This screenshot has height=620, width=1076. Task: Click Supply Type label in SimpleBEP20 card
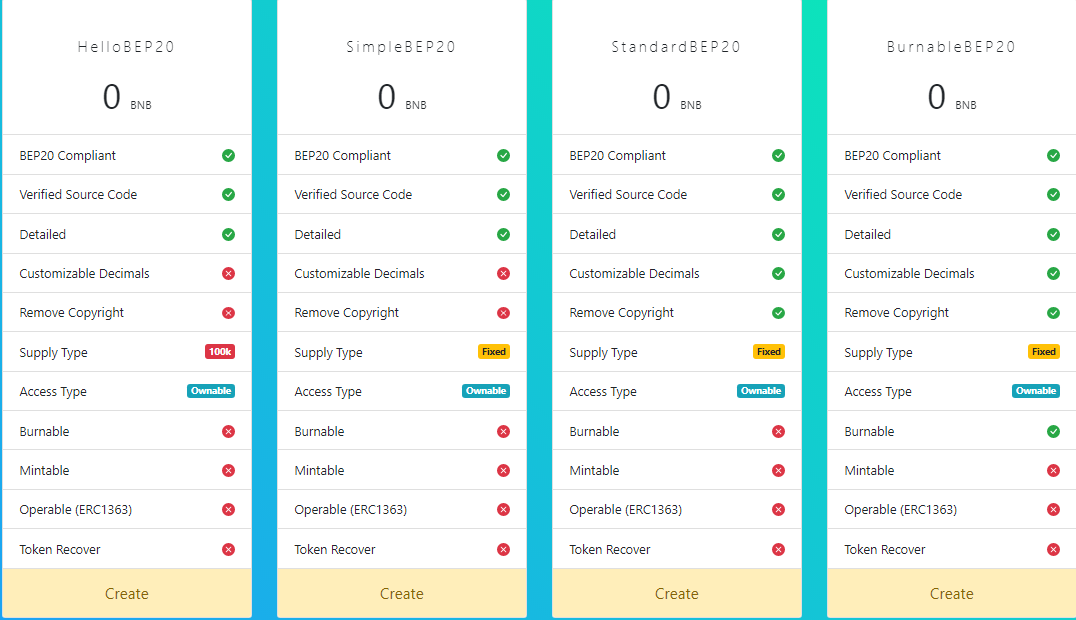328,352
